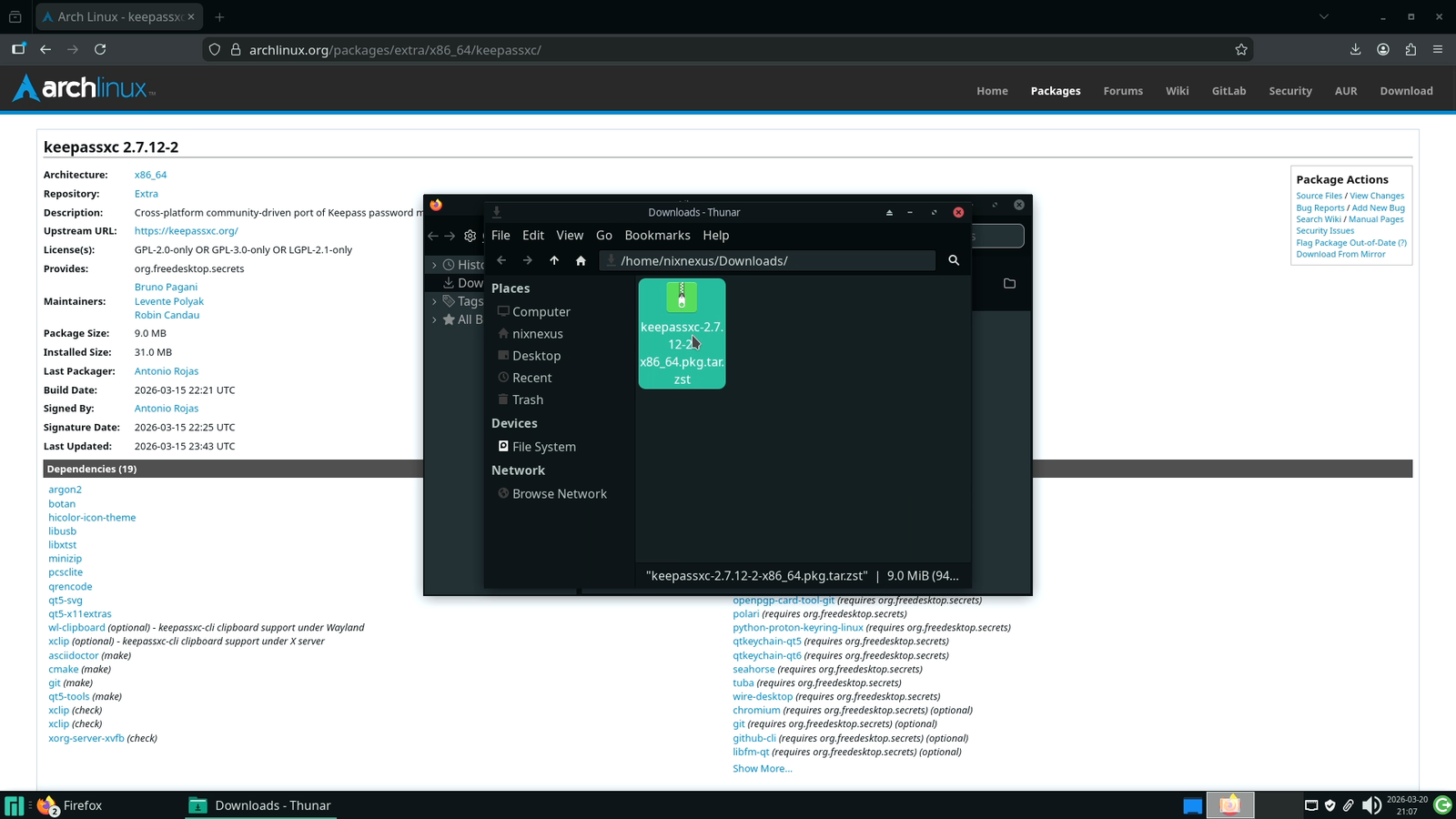This screenshot has width=1456, height=819.
Task: Click volume icon in system tray
Action: tap(1371, 805)
